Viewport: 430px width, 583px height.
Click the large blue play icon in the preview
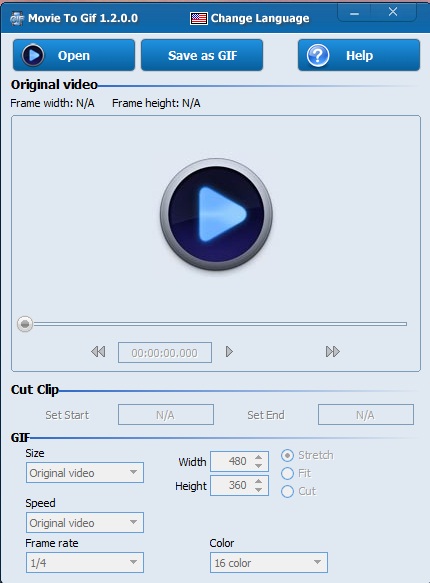[x=216, y=215]
